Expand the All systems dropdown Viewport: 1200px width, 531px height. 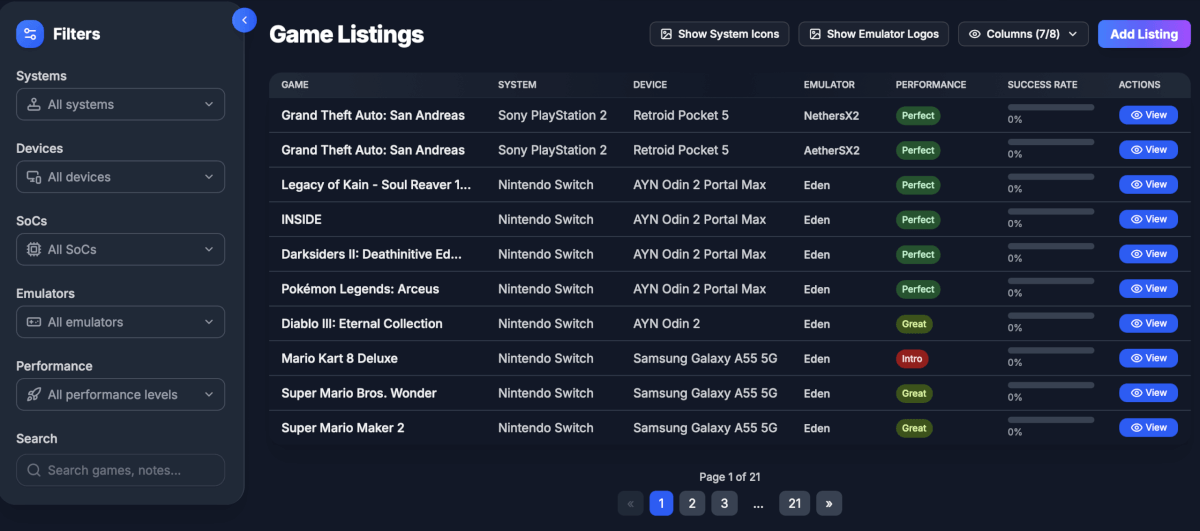120,105
